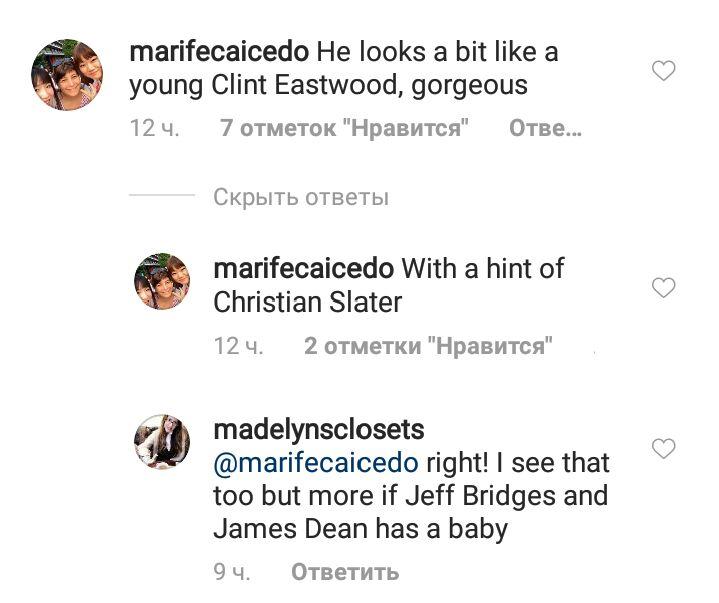Open the marifecaicedo username on the top comment
The width and height of the screenshot is (719, 603).
click(x=219, y=50)
